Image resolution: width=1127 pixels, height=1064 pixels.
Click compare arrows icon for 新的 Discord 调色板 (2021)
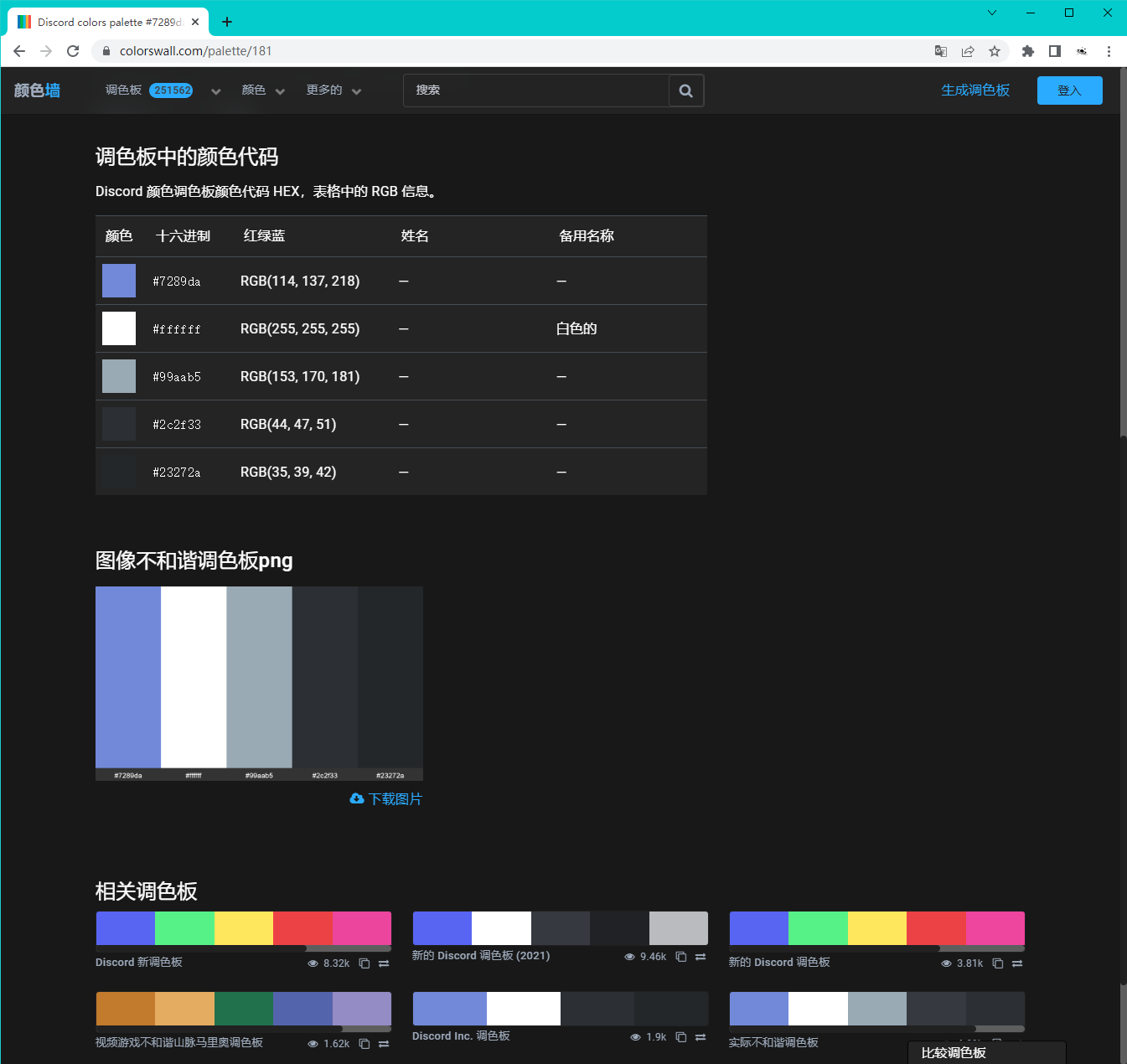click(x=700, y=957)
